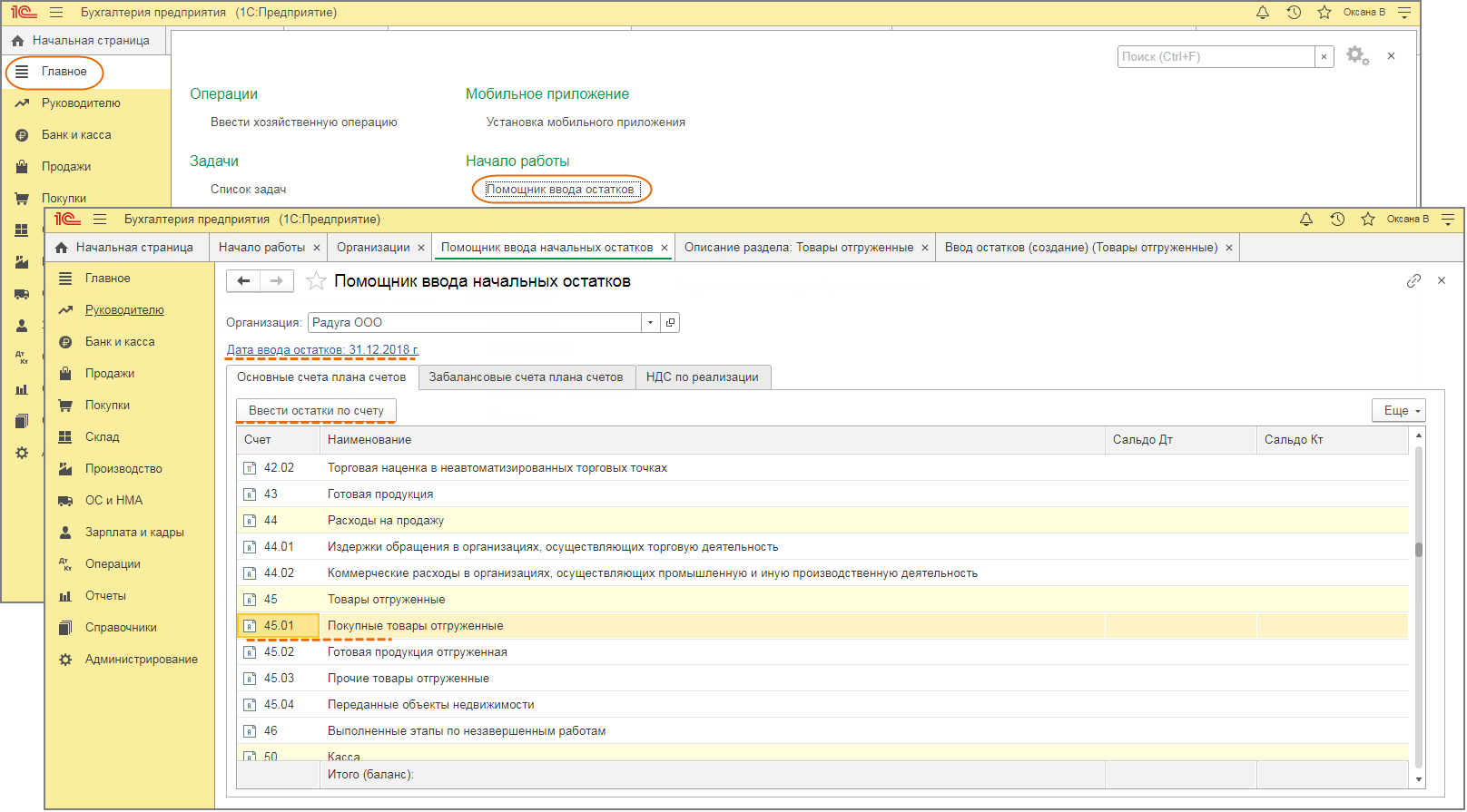Open the hamburger menu next to the 1C logo in the front window
This screenshot has height=812, width=1467.
point(100,220)
